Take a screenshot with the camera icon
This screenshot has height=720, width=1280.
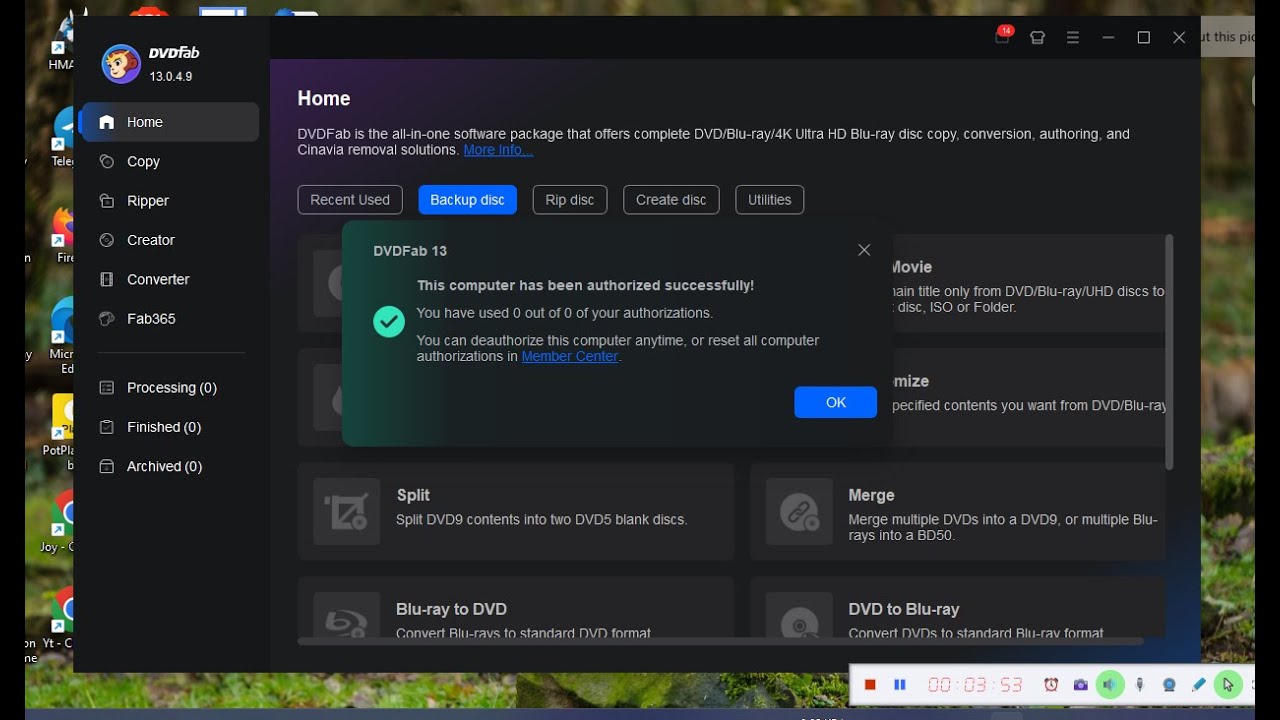click(1080, 685)
